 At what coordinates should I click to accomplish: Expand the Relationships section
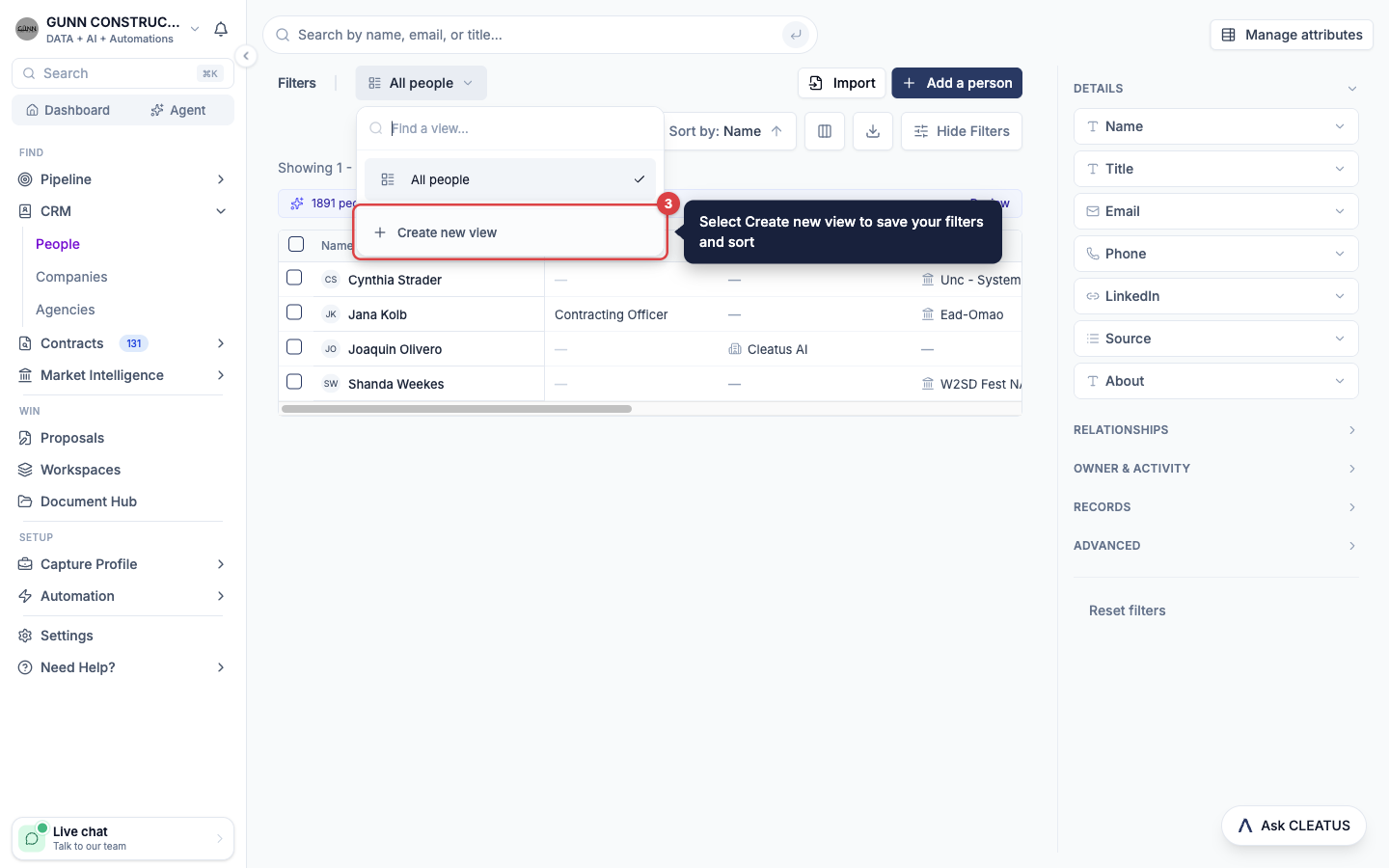[x=1215, y=430]
